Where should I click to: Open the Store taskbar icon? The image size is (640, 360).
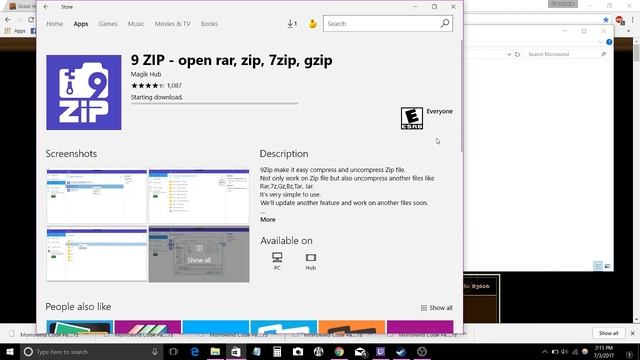click(x=236, y=352)
